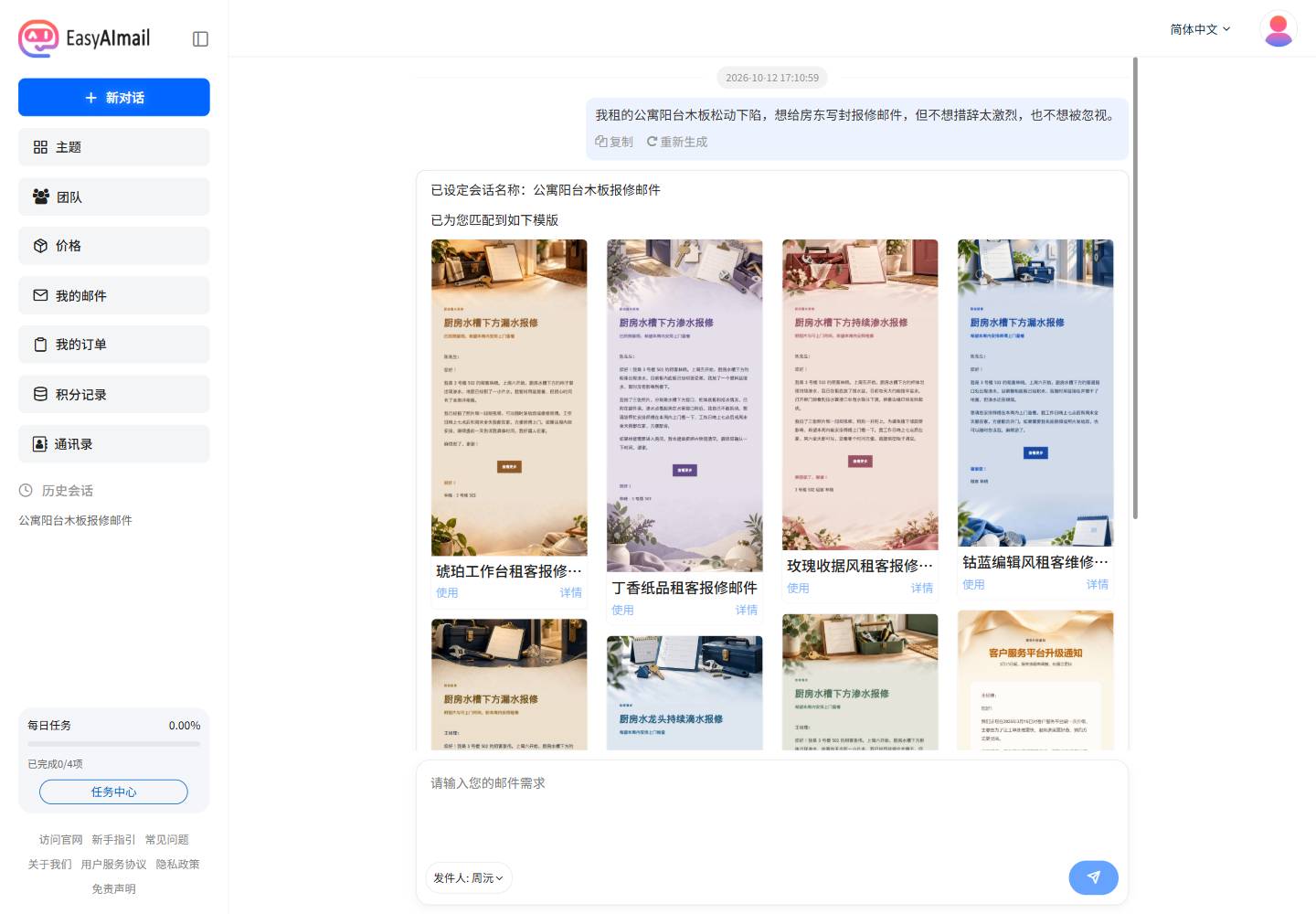Click the send paper-plane icon
Viewport: 1316px width, 914px height.
(x=1094, y=877)
